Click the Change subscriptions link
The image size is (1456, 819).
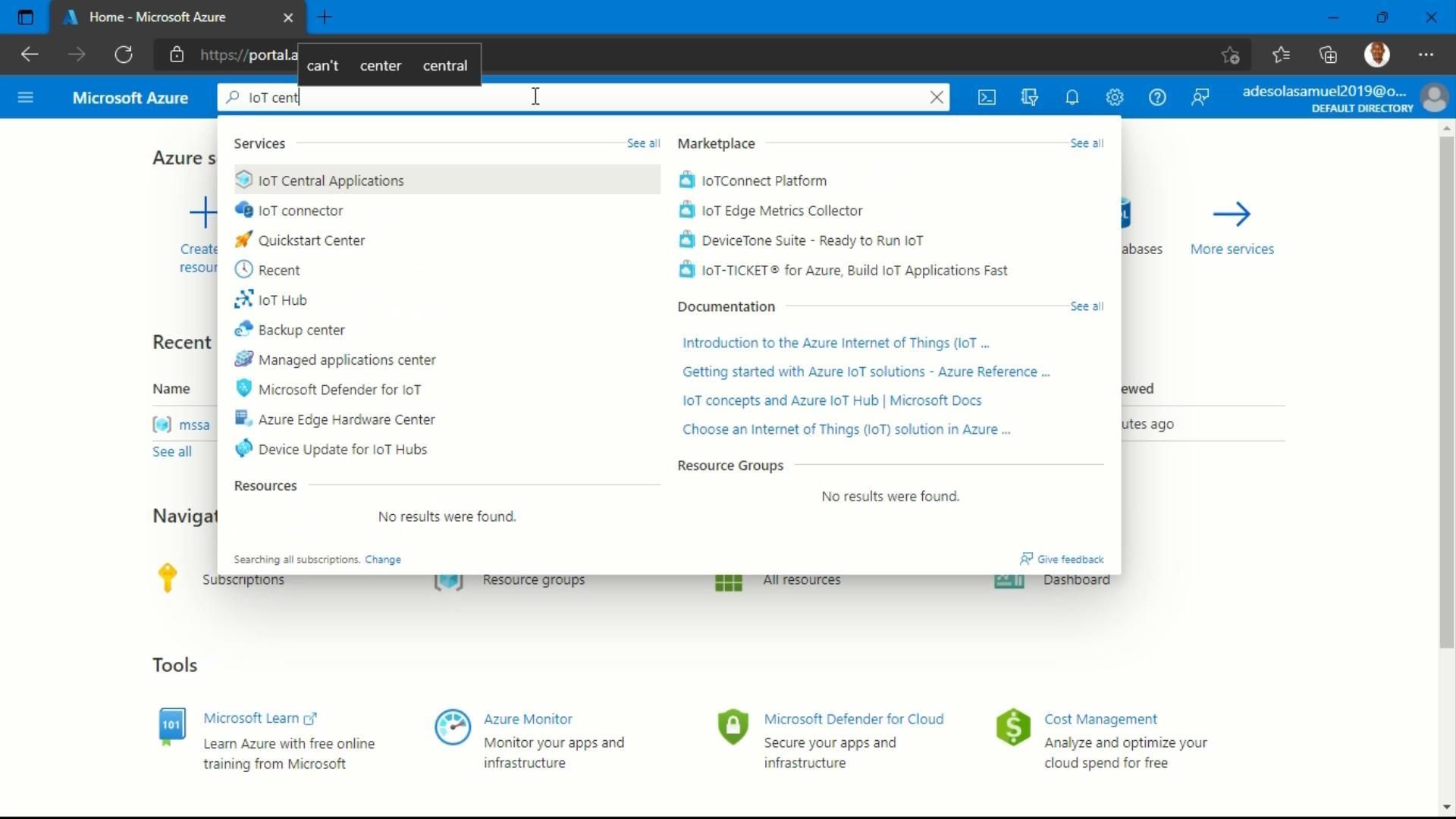pyautogui.click(x=382, y=559)
